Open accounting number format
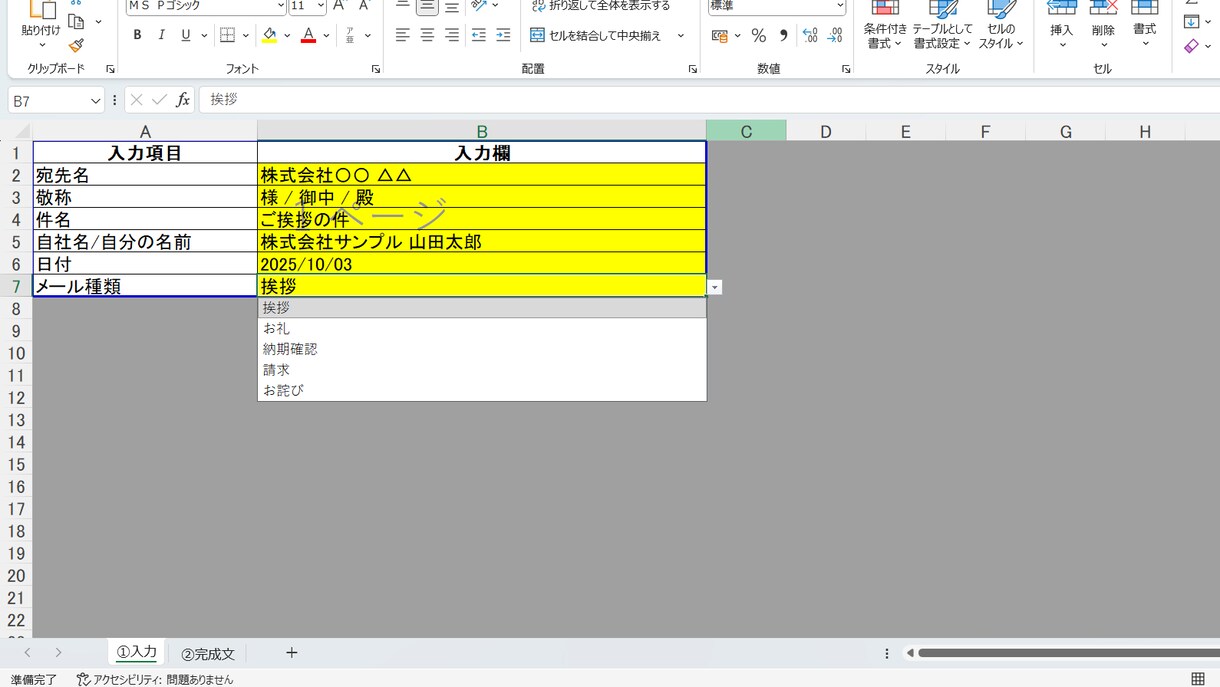Image resolution: width=1220 pixels, height=687 pixels. (x=720, y=35)
